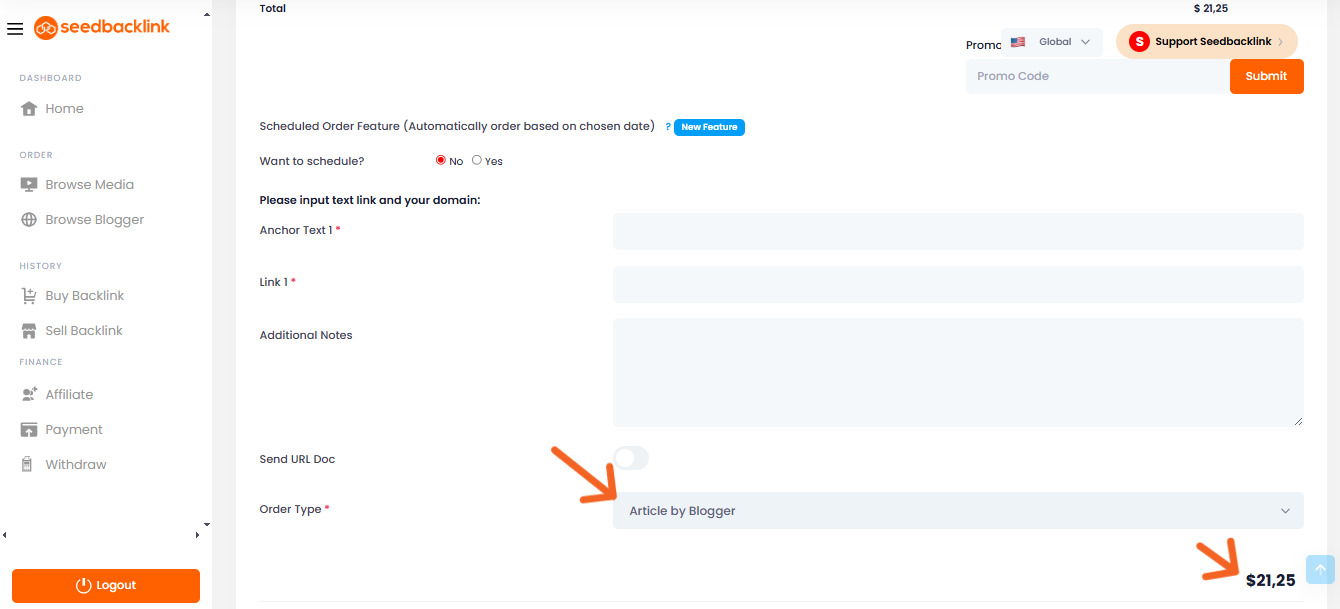Click the Withdraw icon in sidebar

point(29,464)
